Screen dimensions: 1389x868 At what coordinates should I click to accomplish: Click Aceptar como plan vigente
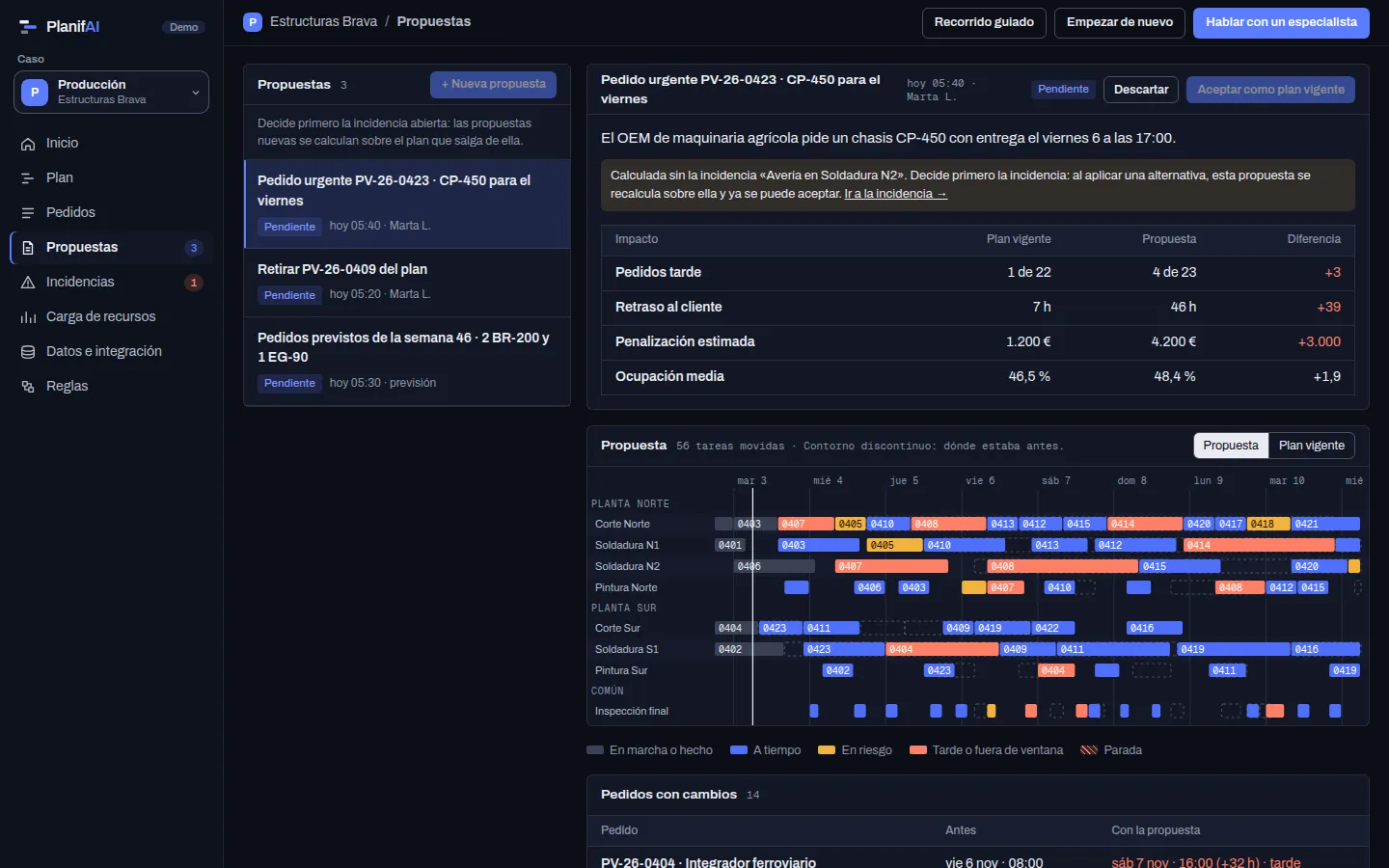coord(1270,90)
